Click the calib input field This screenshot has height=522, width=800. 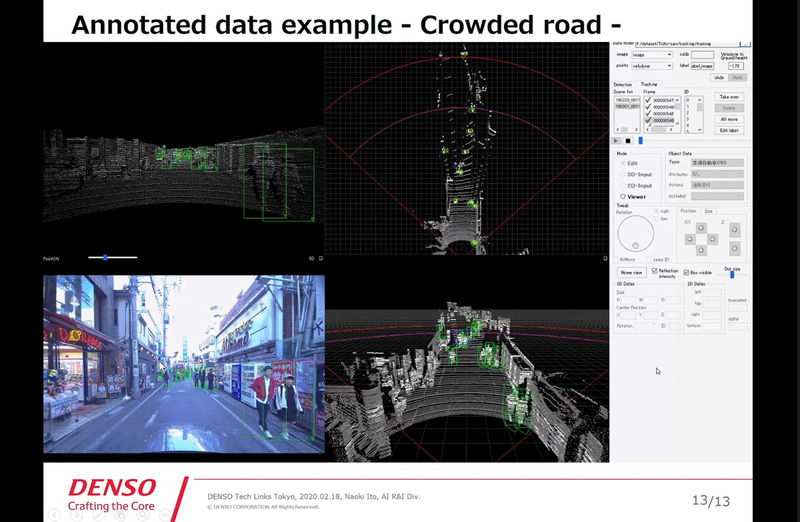(703, 55)
